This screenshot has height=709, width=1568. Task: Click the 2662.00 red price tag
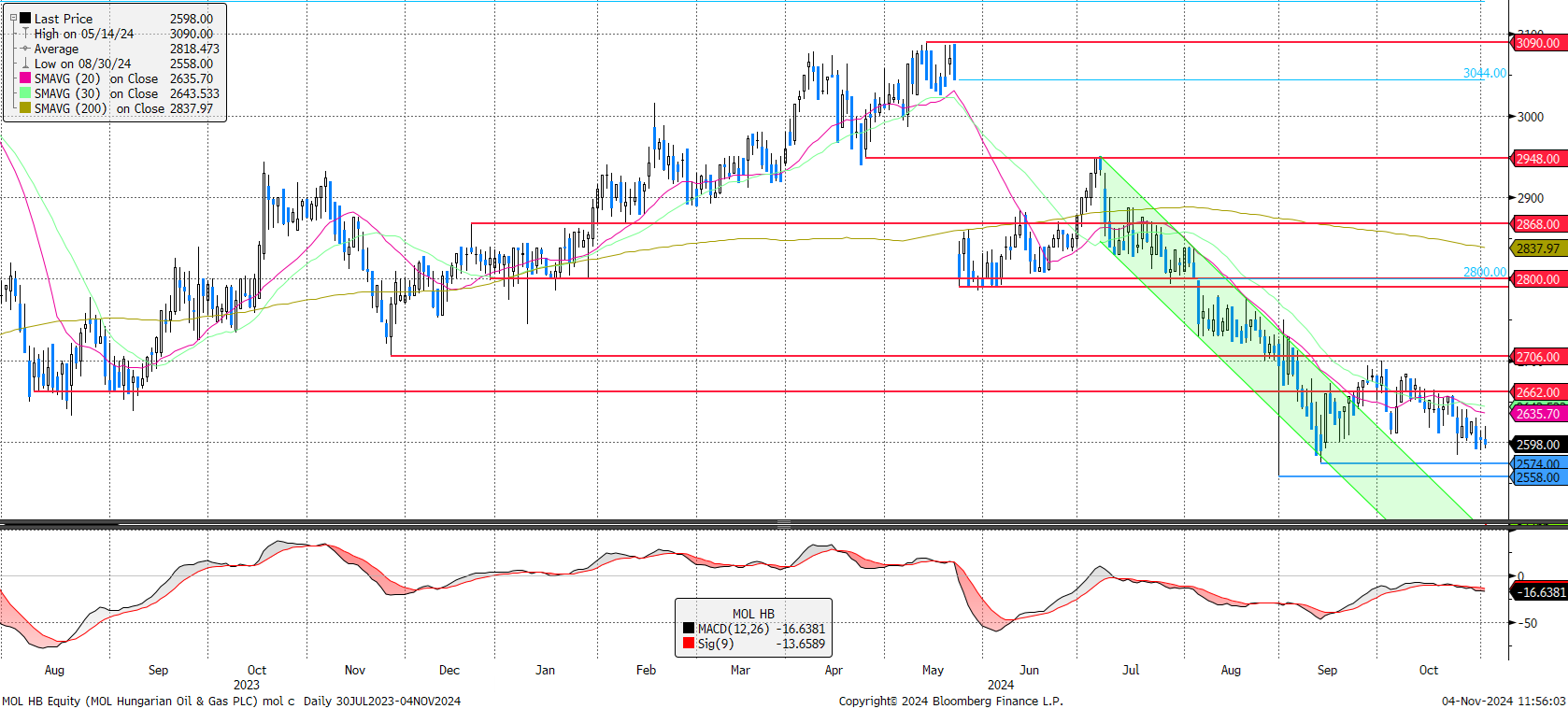[1537, 392]
